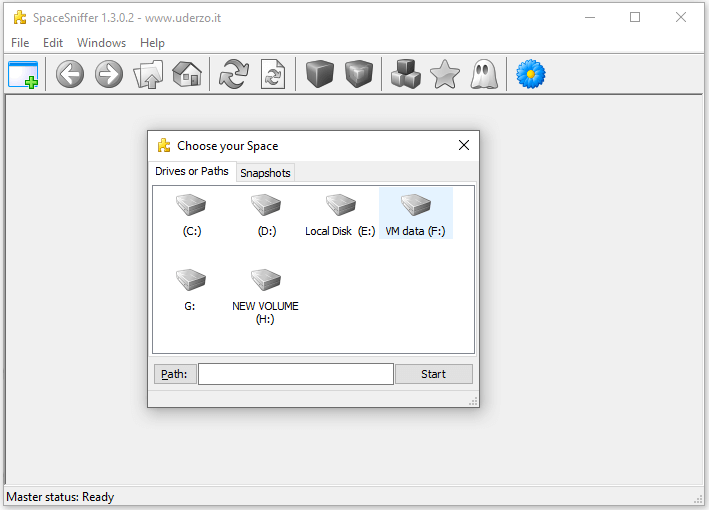
Task: Select the Local Disk (E:) drive
Action: [x=340, y=214]
